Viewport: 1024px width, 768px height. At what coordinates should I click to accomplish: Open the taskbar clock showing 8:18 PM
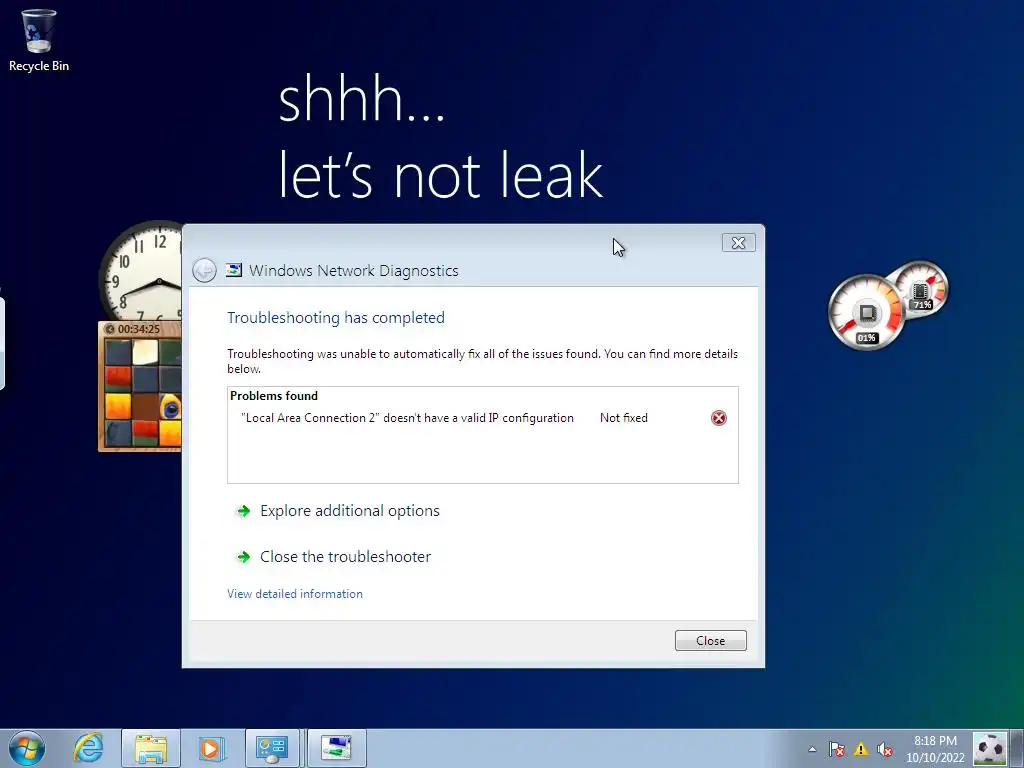coord(935,749)
